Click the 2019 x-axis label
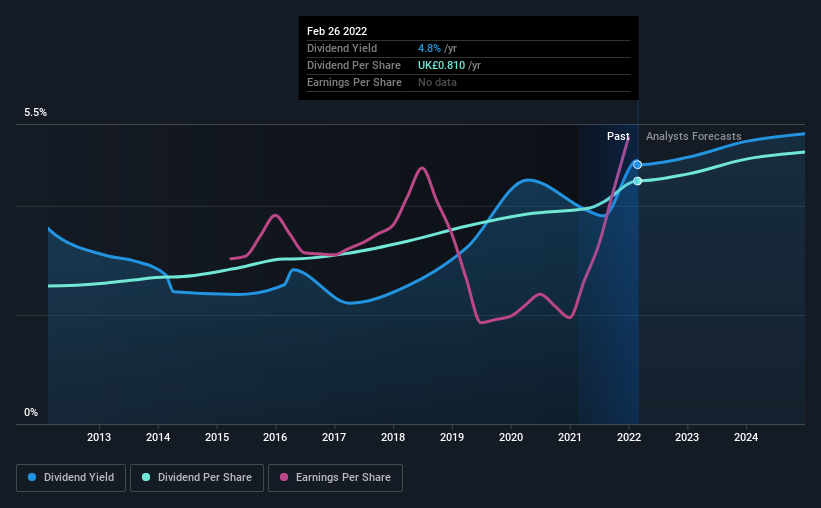This screenshot has width=821, height=508. [x=452, y=437]
